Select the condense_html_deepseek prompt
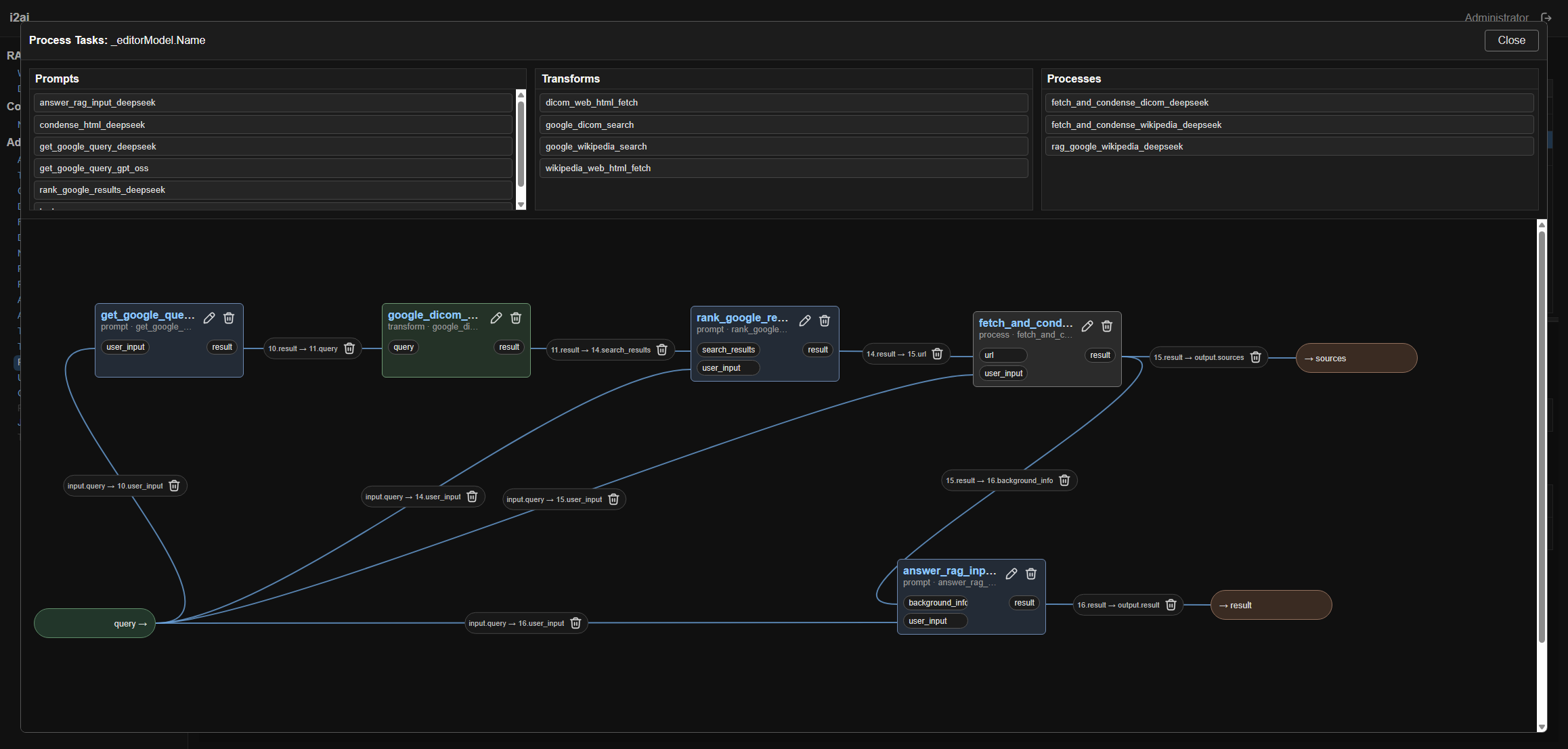 (x=273, y=124)
